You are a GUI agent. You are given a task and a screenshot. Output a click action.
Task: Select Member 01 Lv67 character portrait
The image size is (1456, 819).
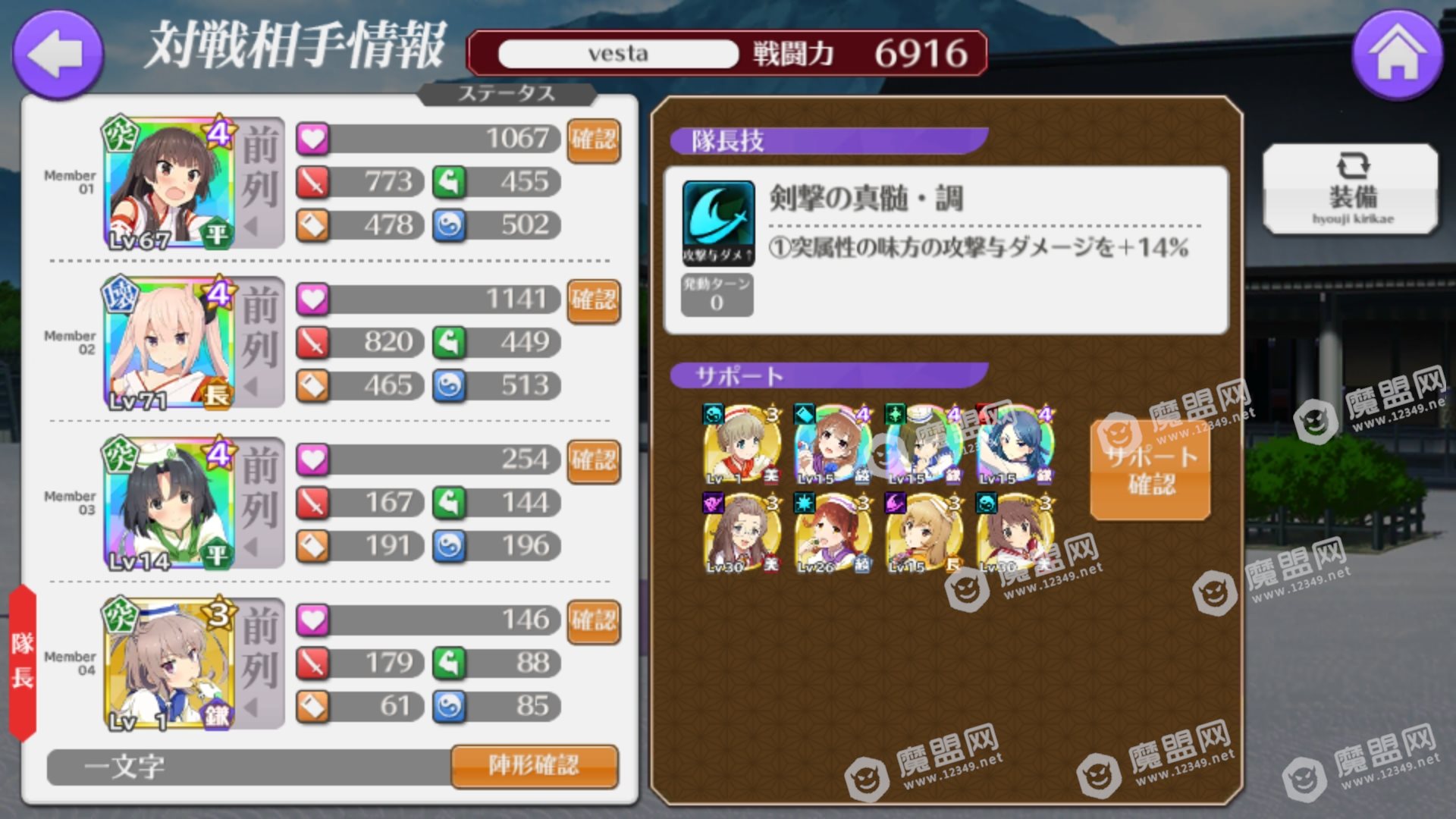(x=170, y=184)
